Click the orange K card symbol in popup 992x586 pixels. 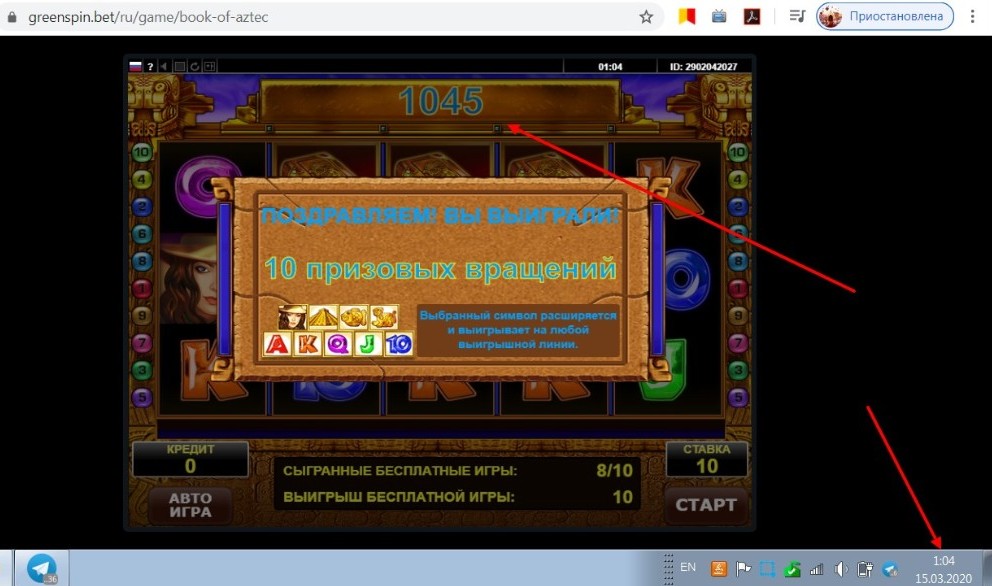307,344
